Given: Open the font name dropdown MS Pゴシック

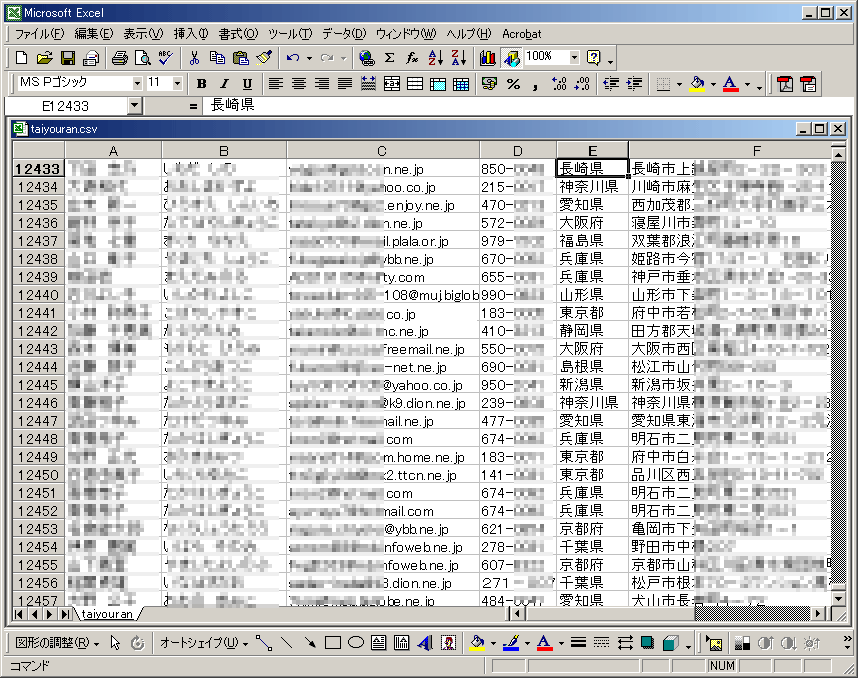Looking at the screenshot, I should 136,84.
